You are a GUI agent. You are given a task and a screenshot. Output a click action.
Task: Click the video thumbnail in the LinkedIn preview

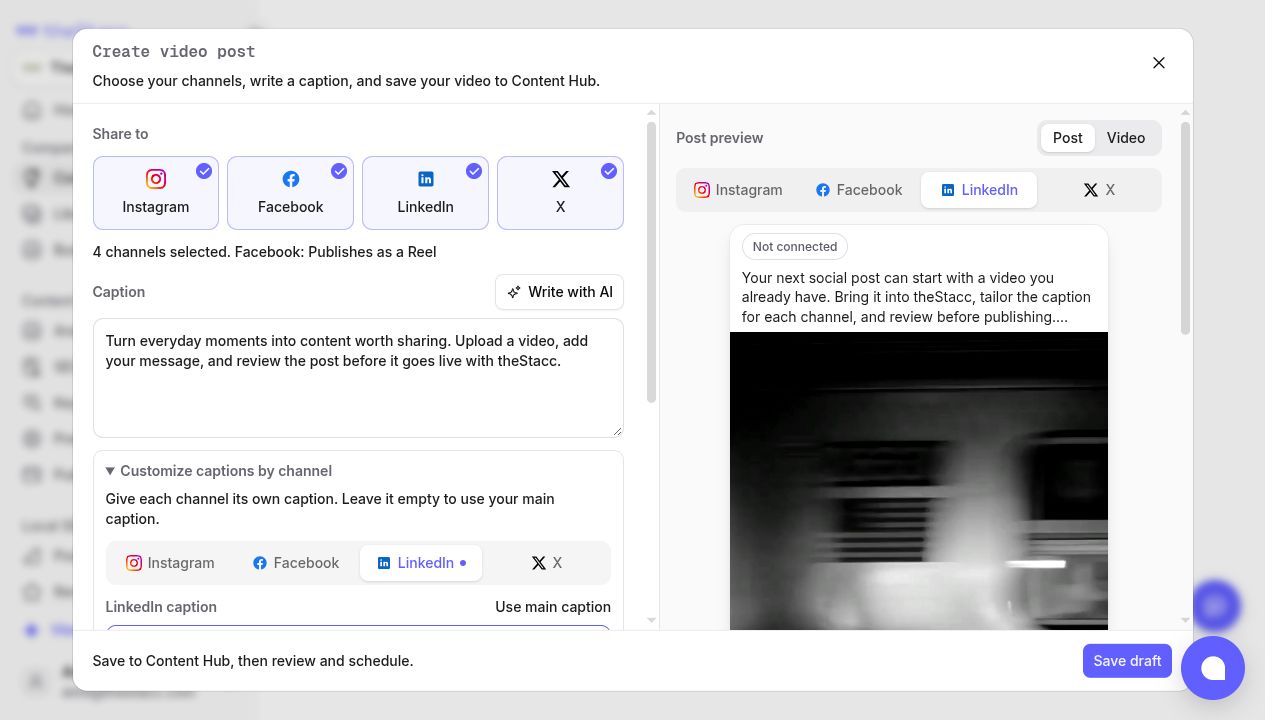click(919, 481)
